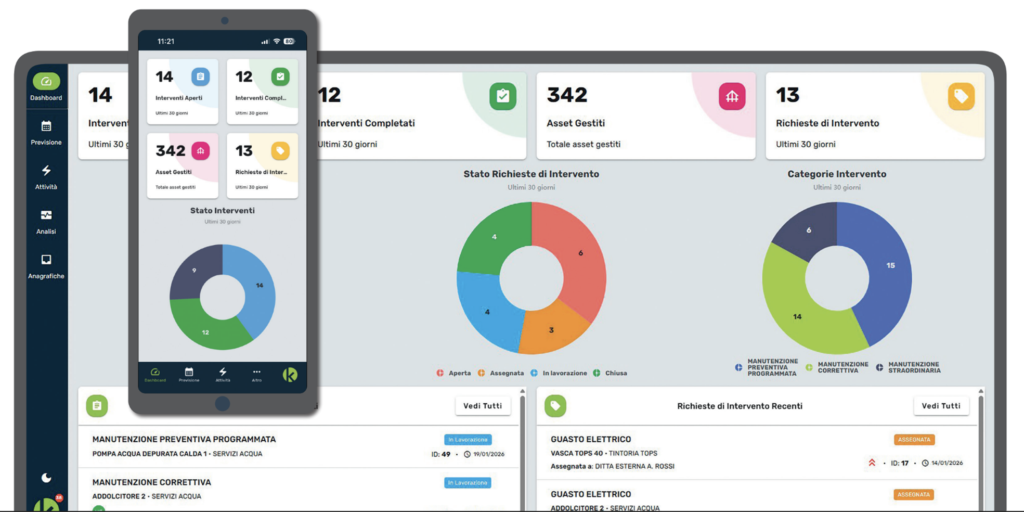Tap the Altro tab on mobile nav
Image resolution: width=1024 pixels, height=512 pixels.
[x=257, y=374]
